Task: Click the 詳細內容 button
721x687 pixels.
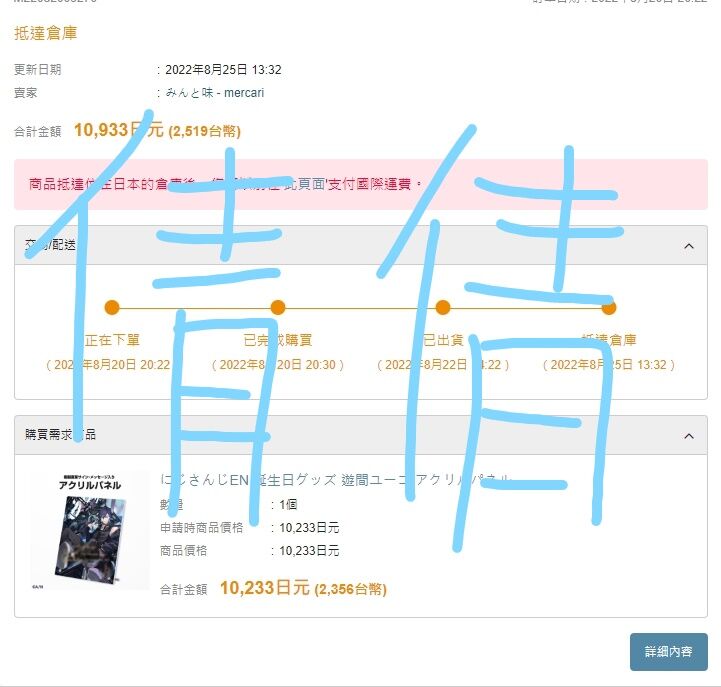Action: (669, 652)
